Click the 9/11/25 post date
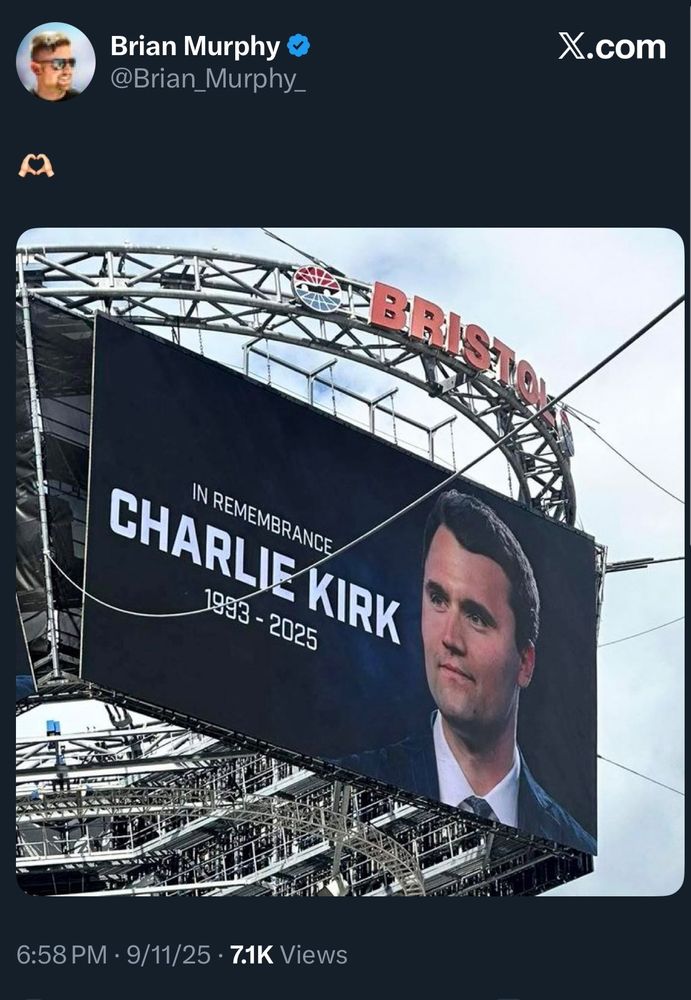The width and height of the screenshot is (691, 1000). 168,955
